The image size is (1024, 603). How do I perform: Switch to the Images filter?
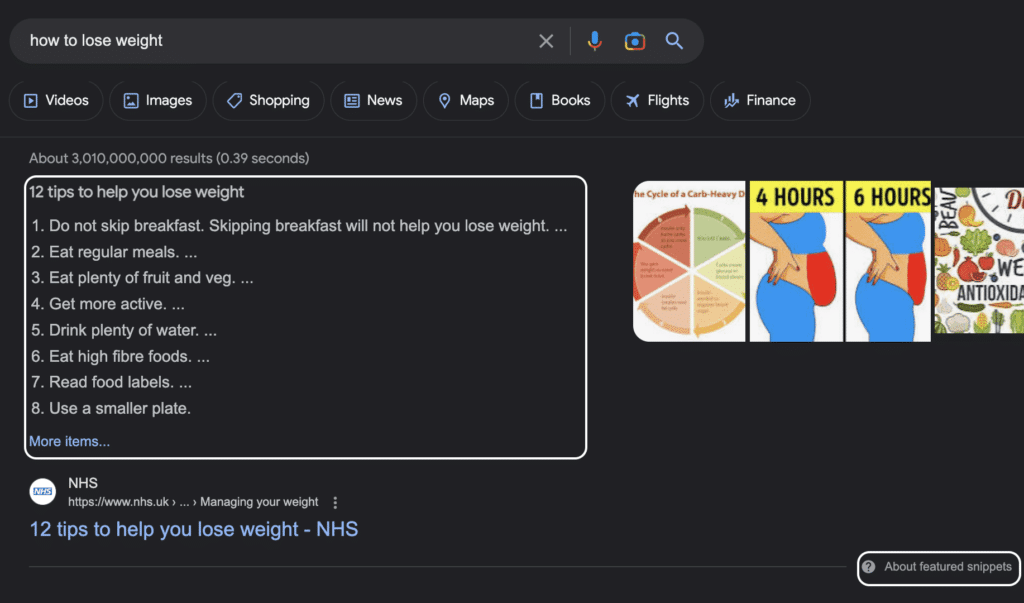click(158, 100)
